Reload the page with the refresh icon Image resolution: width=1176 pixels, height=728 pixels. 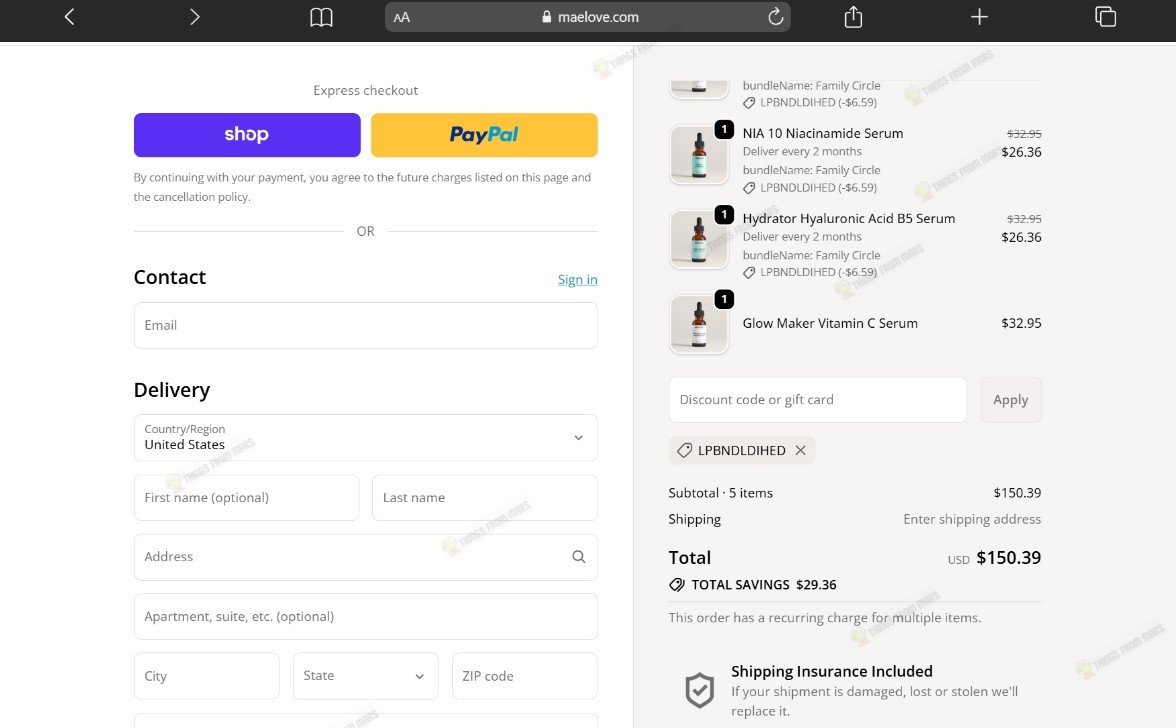tap(776, 16)
